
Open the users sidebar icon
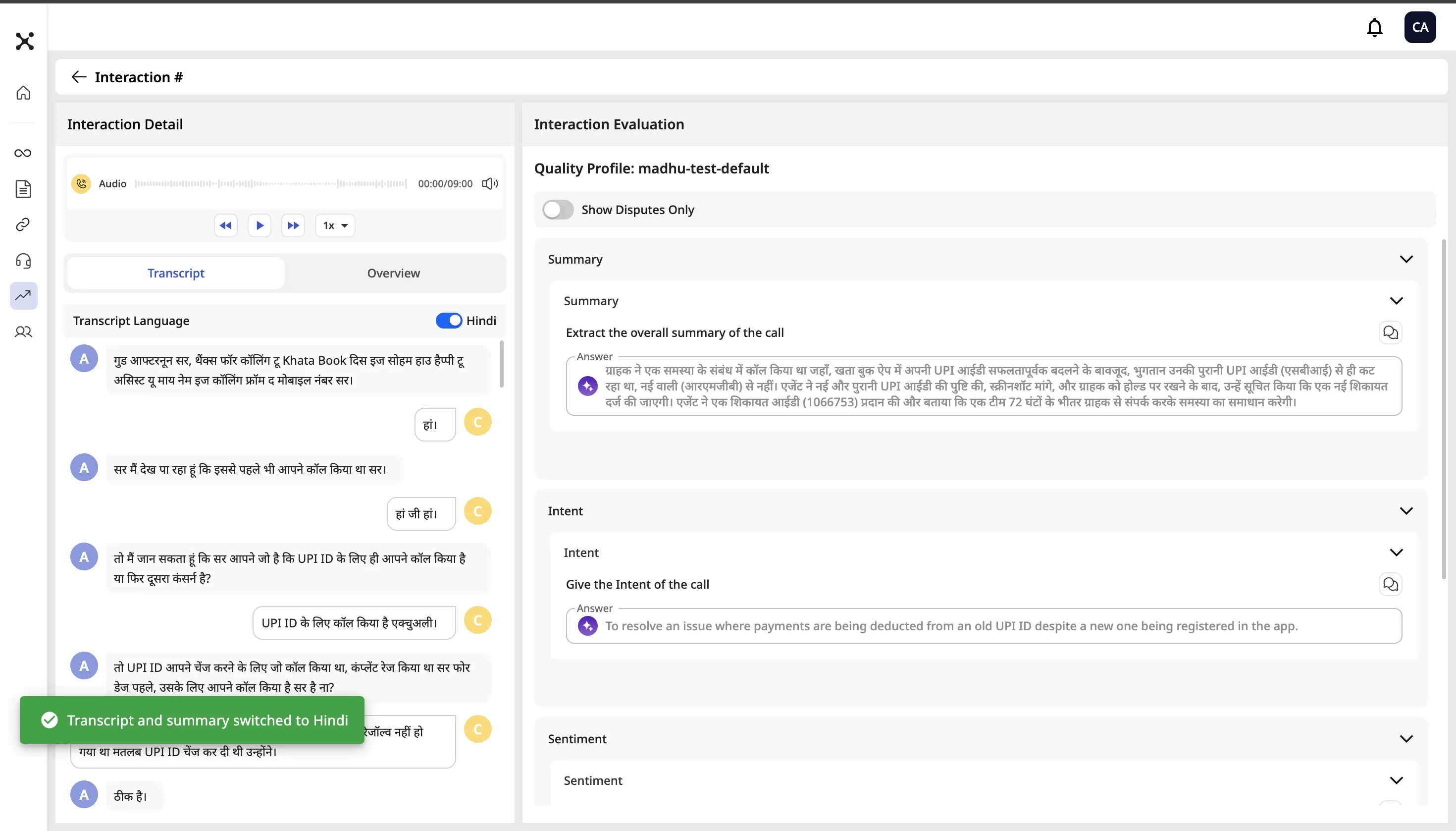click(23, 332)
